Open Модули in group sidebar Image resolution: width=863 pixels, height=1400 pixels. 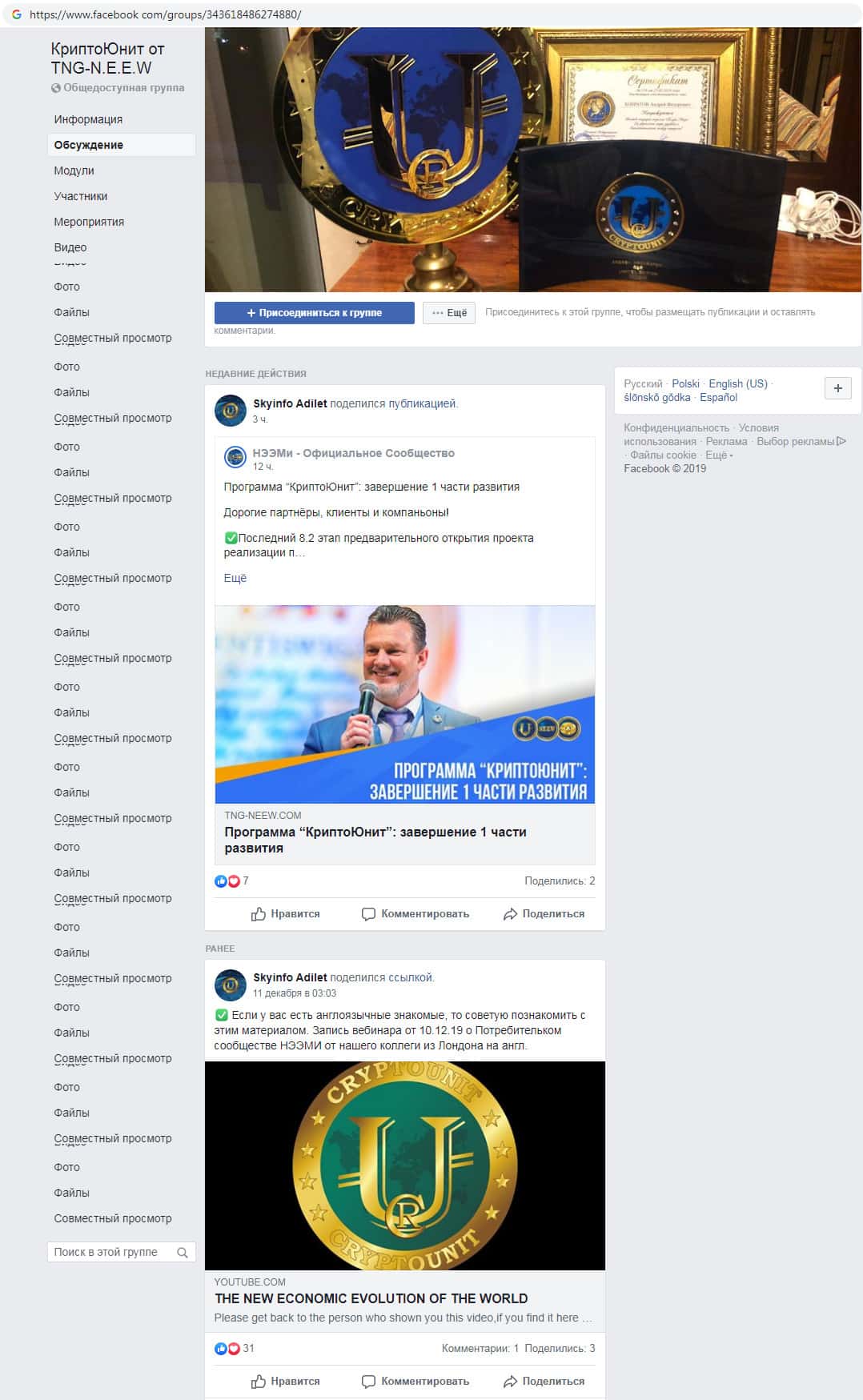tap(74, 170)
